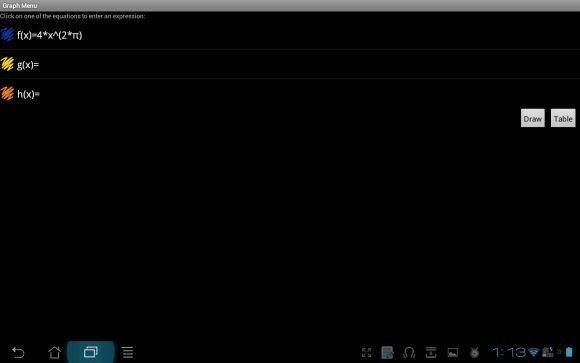This screenshot has width=580, height=363.
Task: Tap the blue battery icon
Action: pyautogui.click(x=570, y=352)
